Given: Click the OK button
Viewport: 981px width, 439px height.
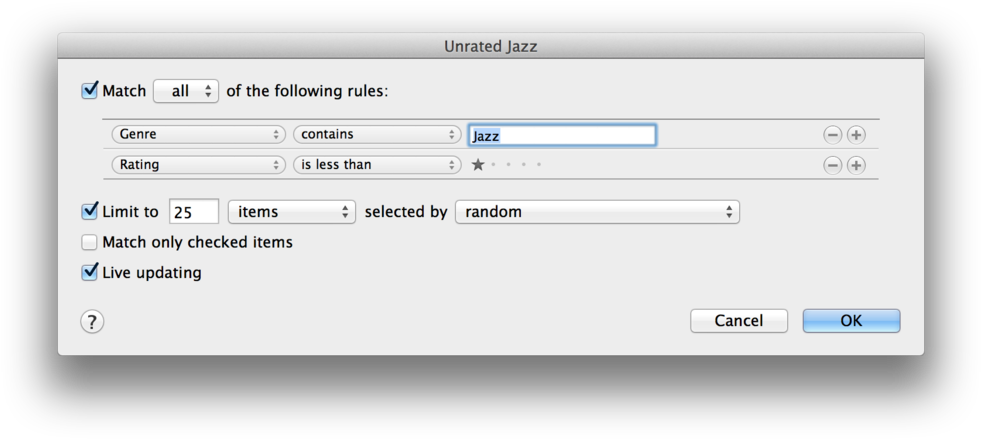Looking at the screenshot, I should tap(851, 321).
